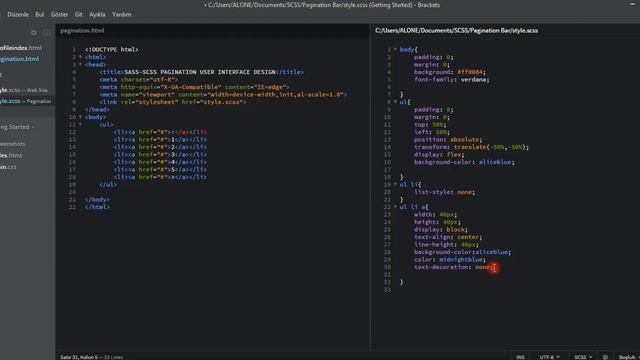Viewport: 640px width, 360px height.
Task: Open the Getting Started project dropdown
Action: point(17,127)
